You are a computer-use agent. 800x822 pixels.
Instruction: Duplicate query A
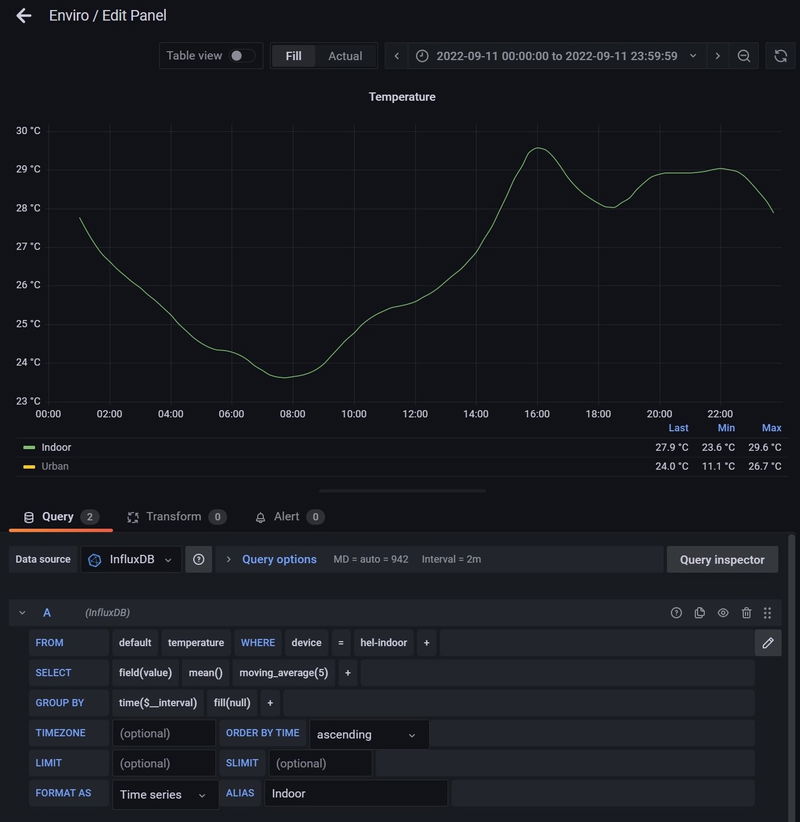pyautogui.click(x=700, y=613)
